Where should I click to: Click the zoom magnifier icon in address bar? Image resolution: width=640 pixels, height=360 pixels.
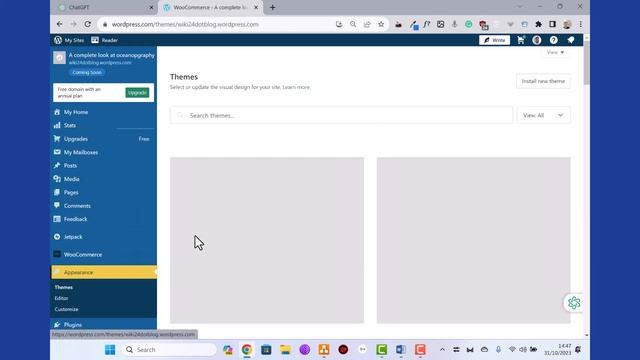click(x=353, y=24)
